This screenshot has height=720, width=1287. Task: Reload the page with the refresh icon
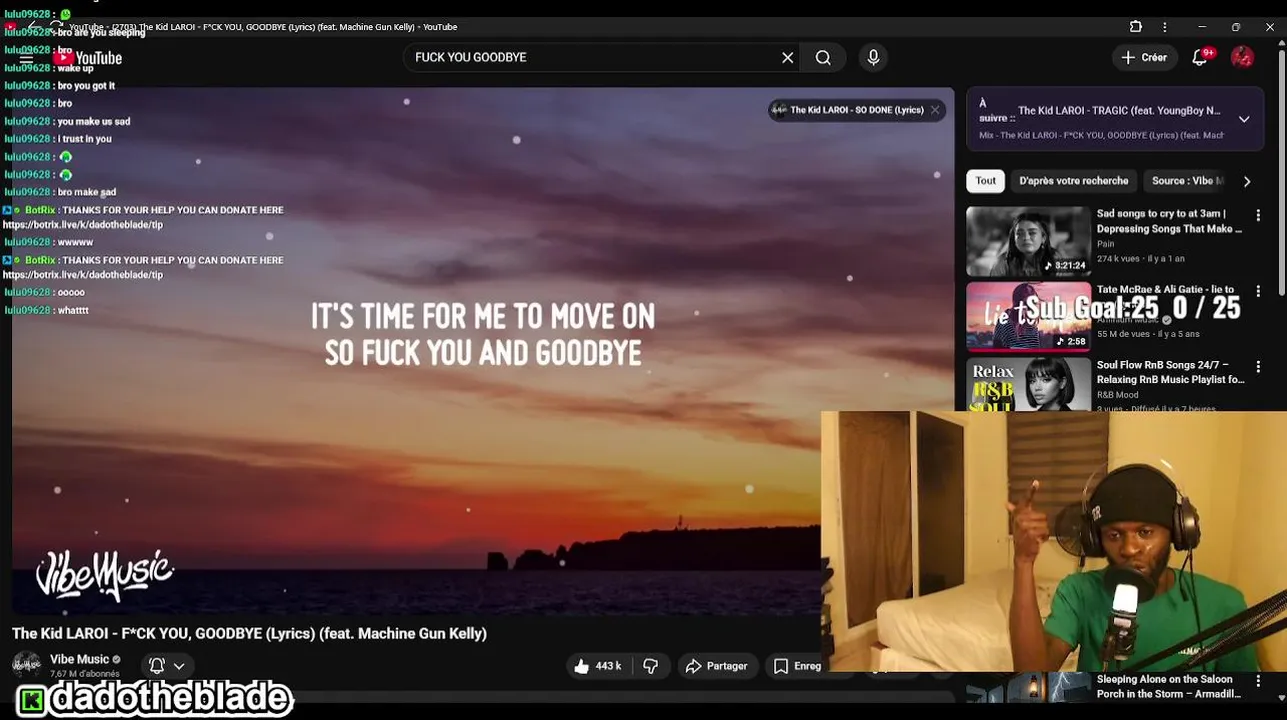pyautogui.click(x=56, y=27)
